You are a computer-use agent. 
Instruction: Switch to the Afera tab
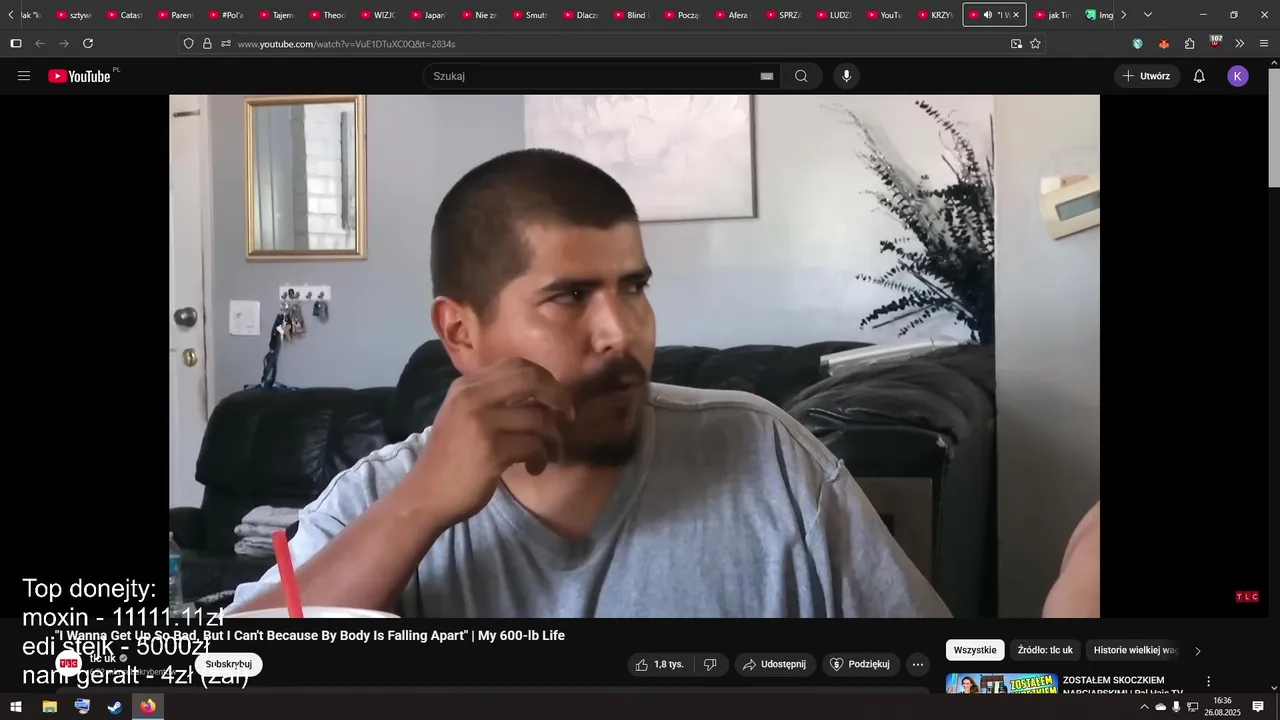click(x=732, y=15)
